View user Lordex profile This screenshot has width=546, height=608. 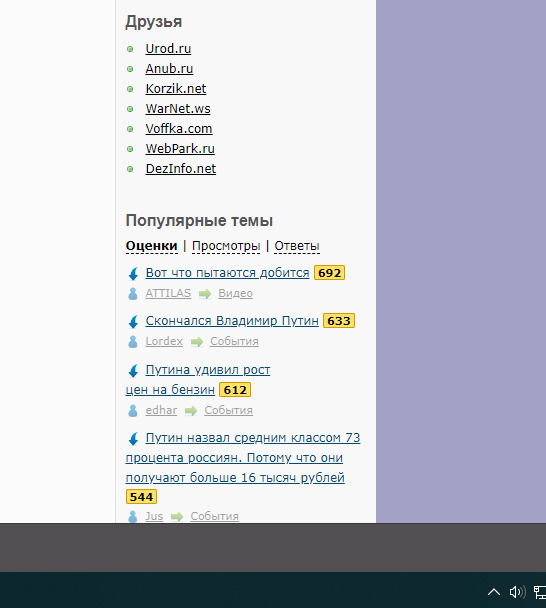[x=164, y=342]
